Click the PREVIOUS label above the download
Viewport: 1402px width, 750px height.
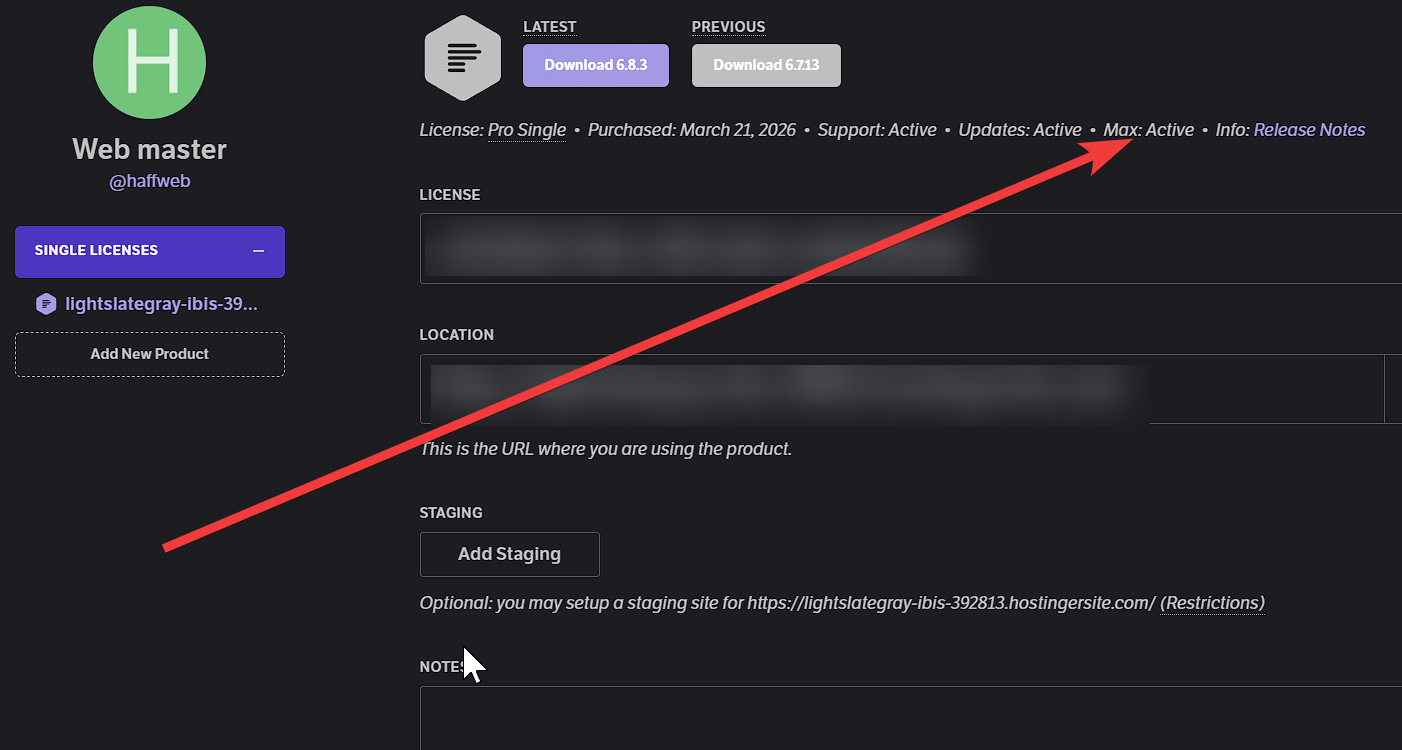click(x=728, y=27)
